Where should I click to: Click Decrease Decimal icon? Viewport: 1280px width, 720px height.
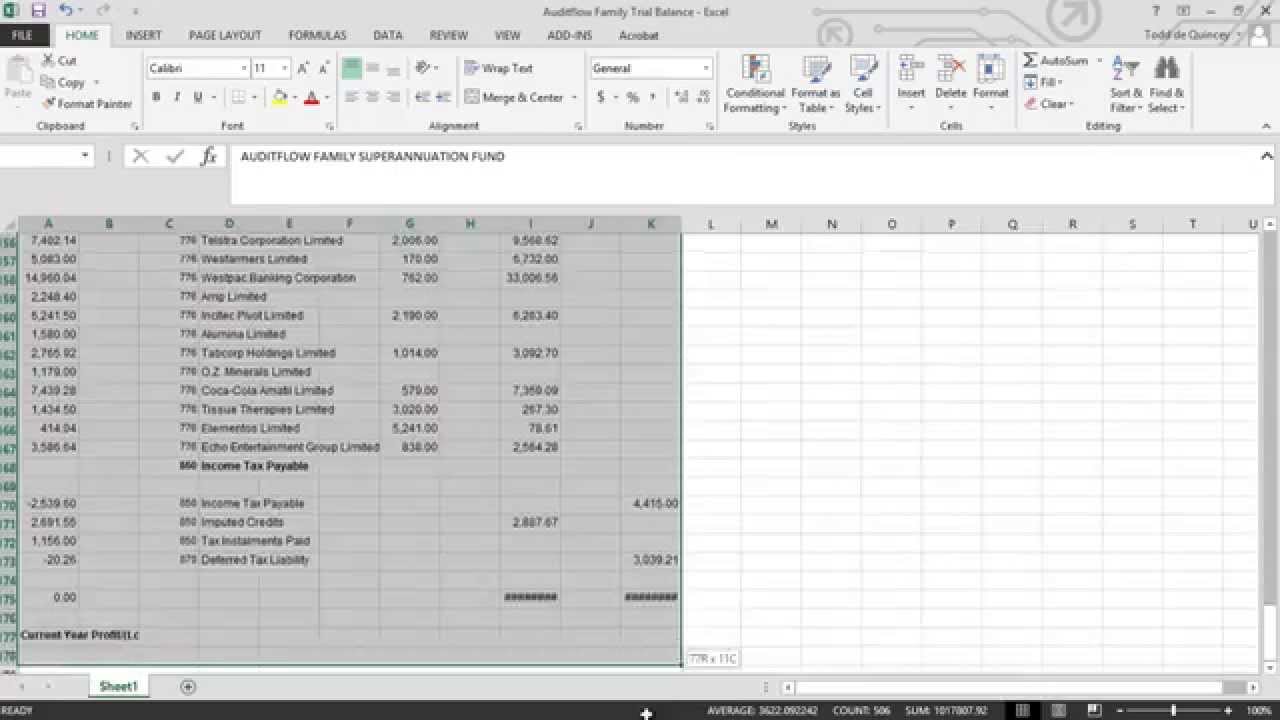[703, 97]
